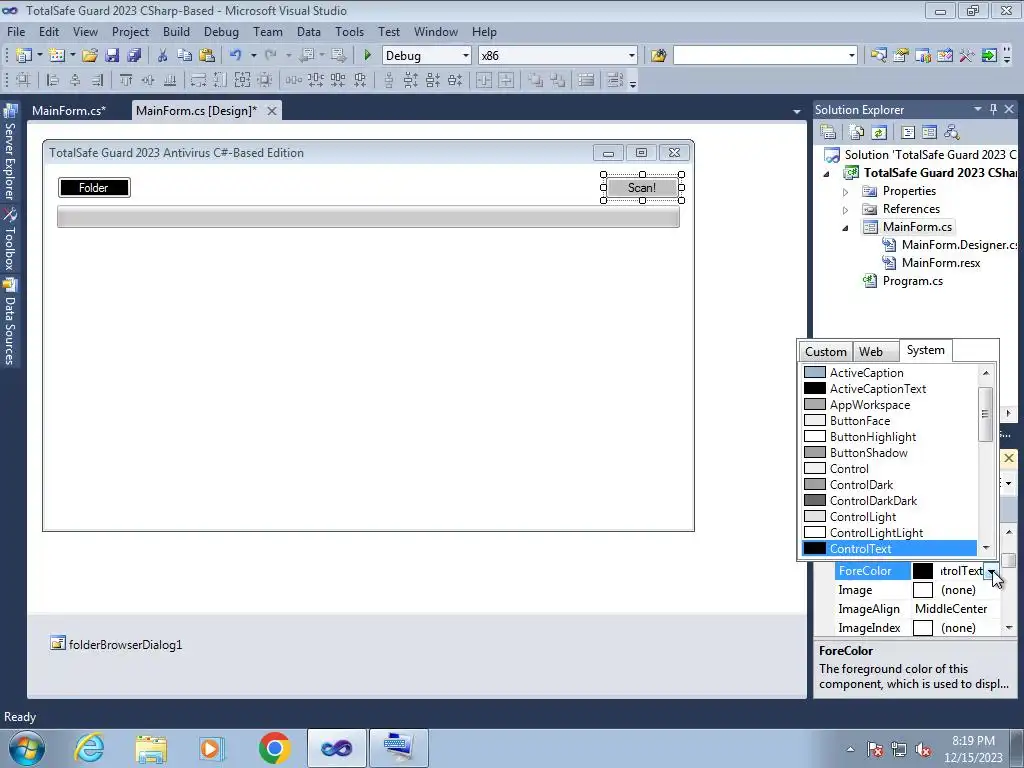
Task: Open the document tabs overflow dropdown
Action: 797,112
